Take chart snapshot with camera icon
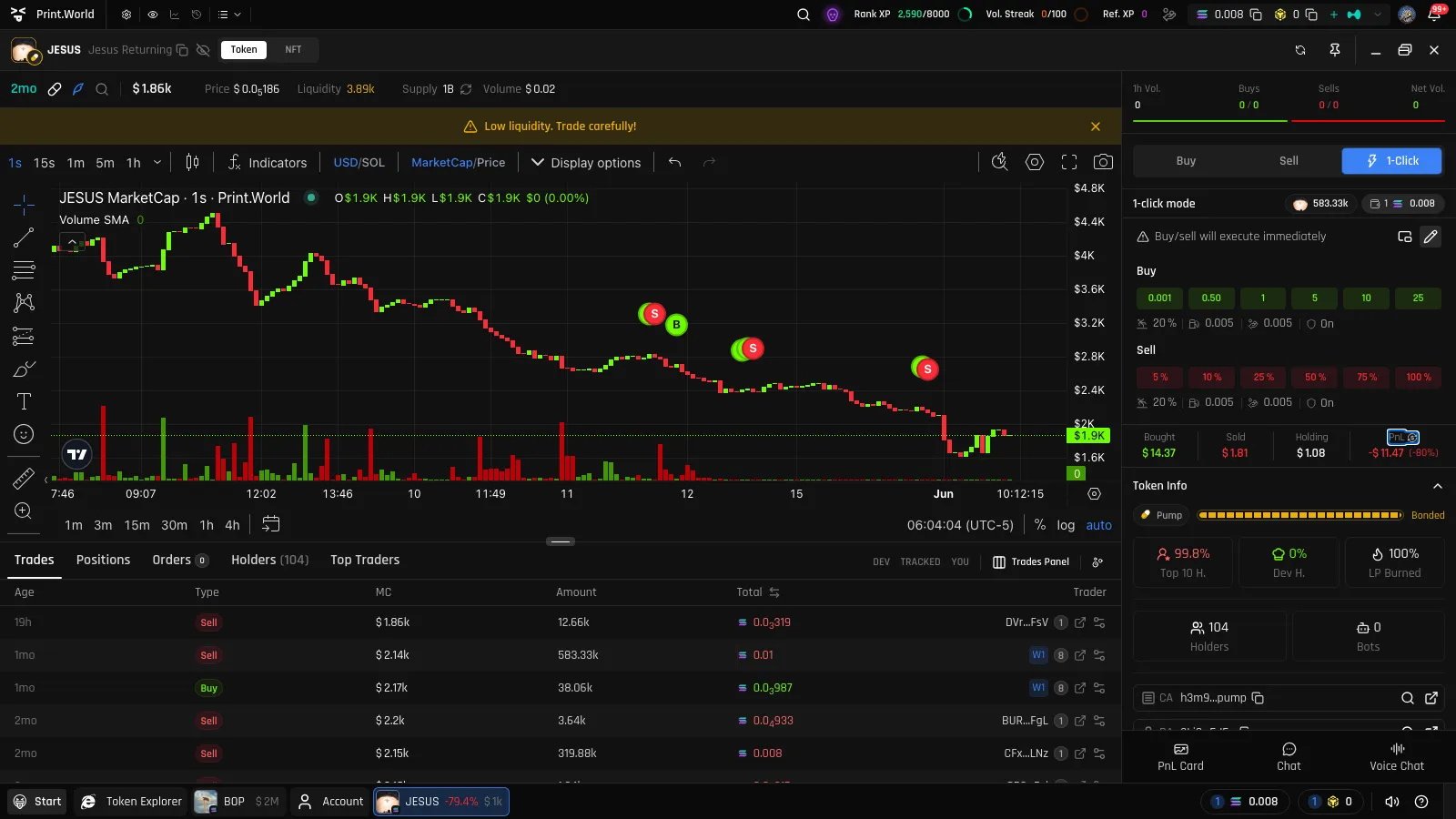The width and height of the screenshot is (1456, 819). (x=1103, y=162)
